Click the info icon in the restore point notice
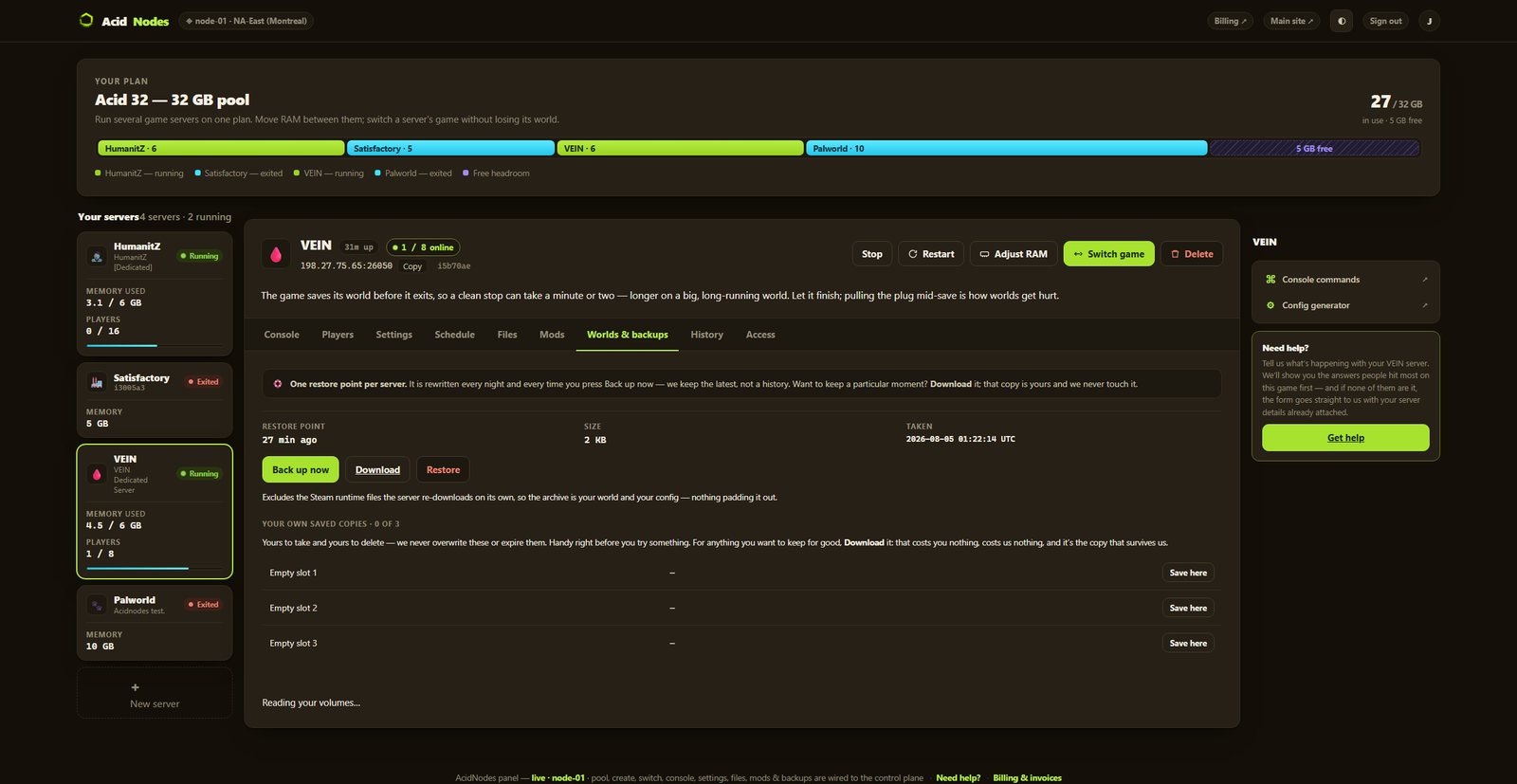This screenshot has width=1517, height=784. pyautogui.click(x=278, y=384)
